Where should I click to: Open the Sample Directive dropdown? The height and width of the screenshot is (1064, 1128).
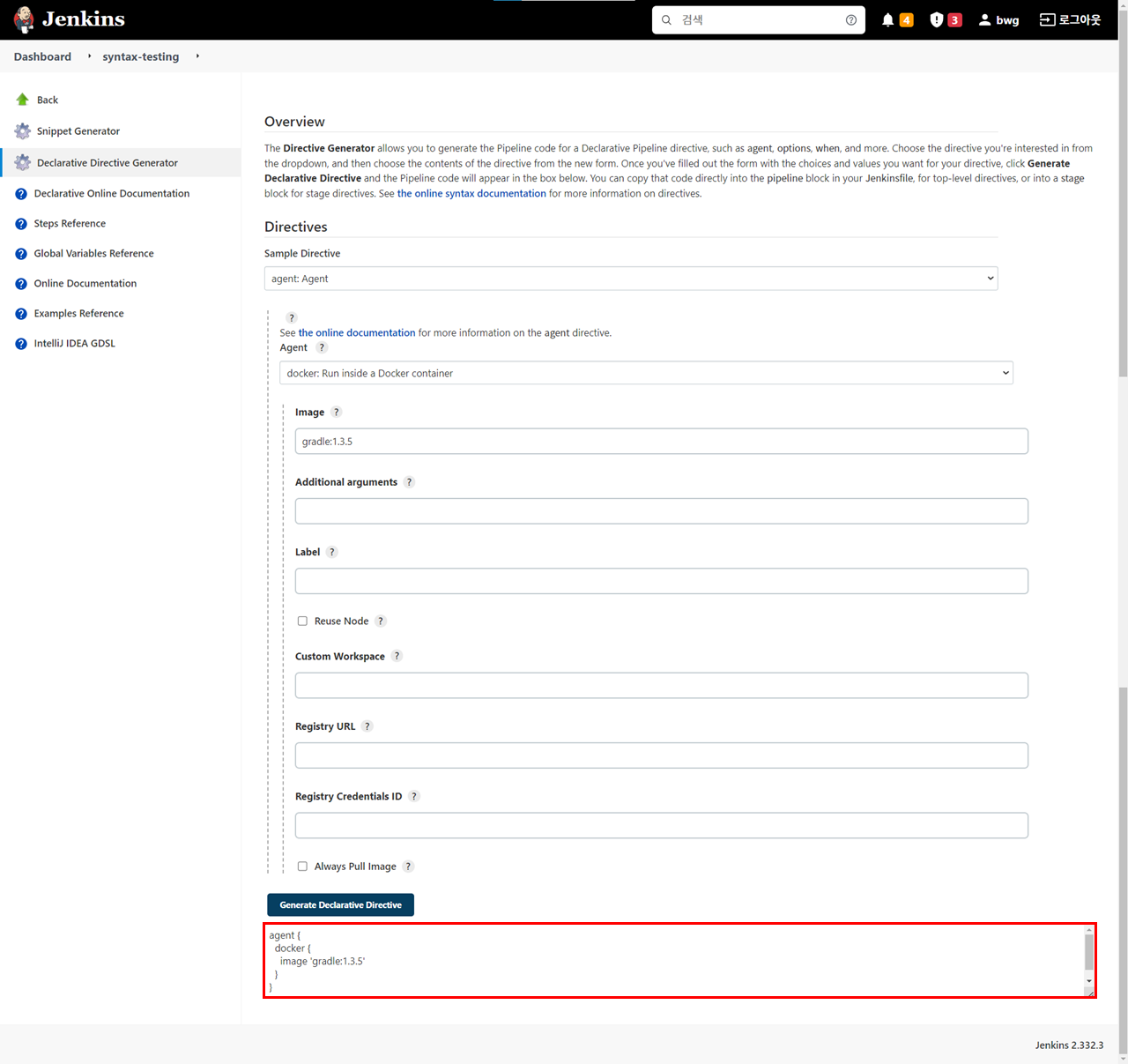(x=631, y=279)
